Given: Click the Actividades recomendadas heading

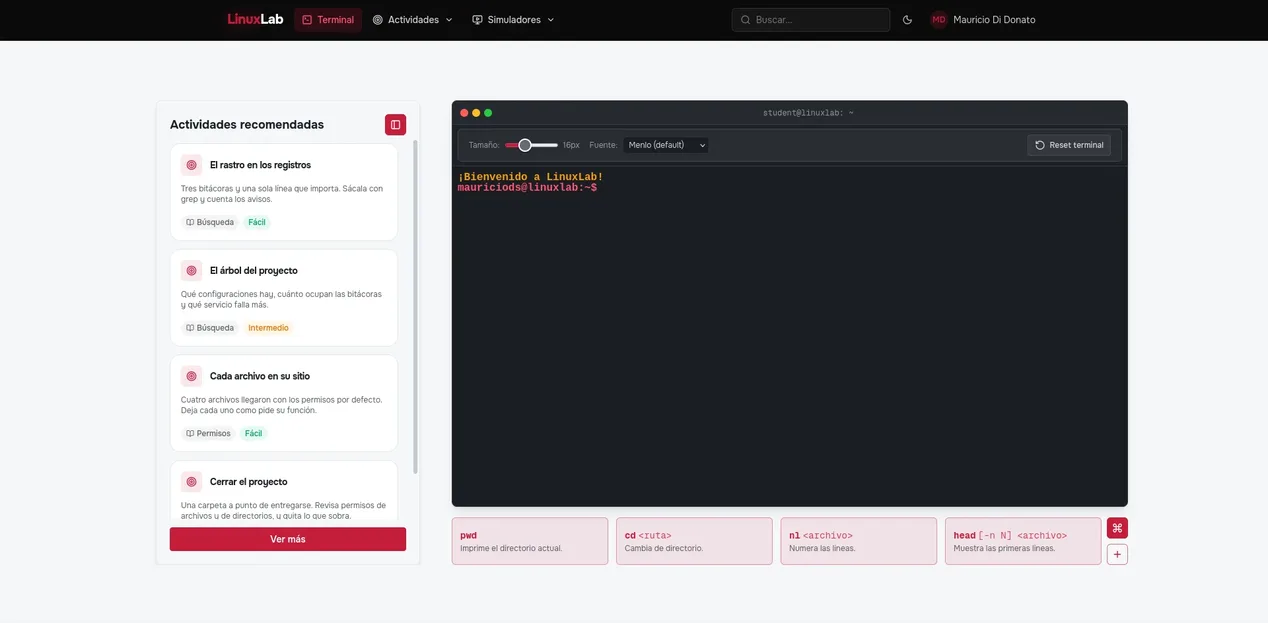Looking at the screenshot, I should 247,125.
